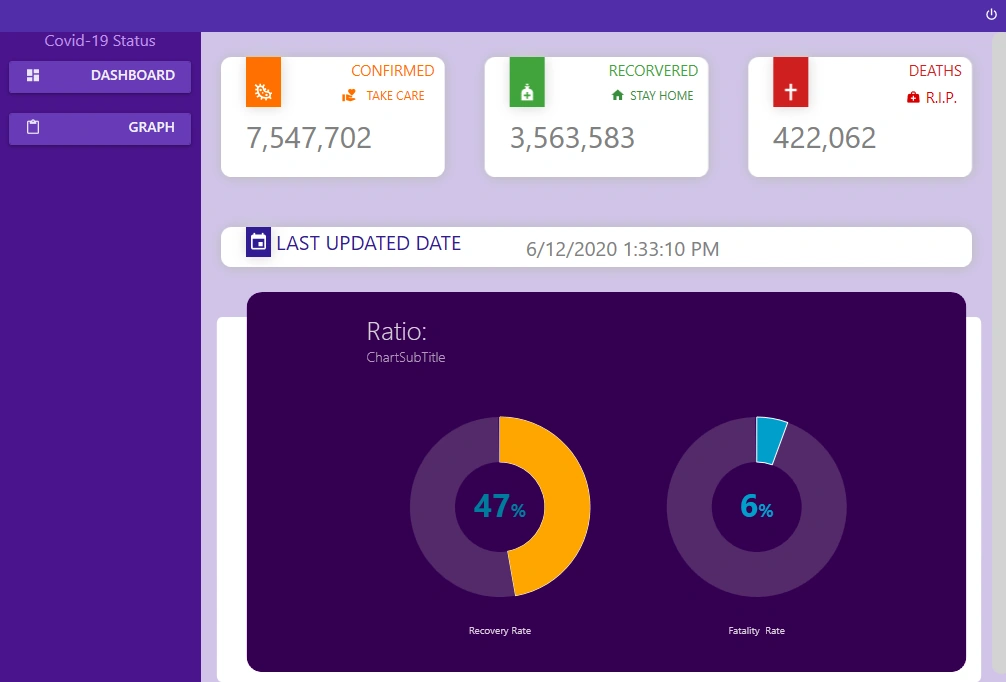The width and height of the screenshot is (1006, 682).
Task: Click the DEATHS label
Action: (935, 71)
